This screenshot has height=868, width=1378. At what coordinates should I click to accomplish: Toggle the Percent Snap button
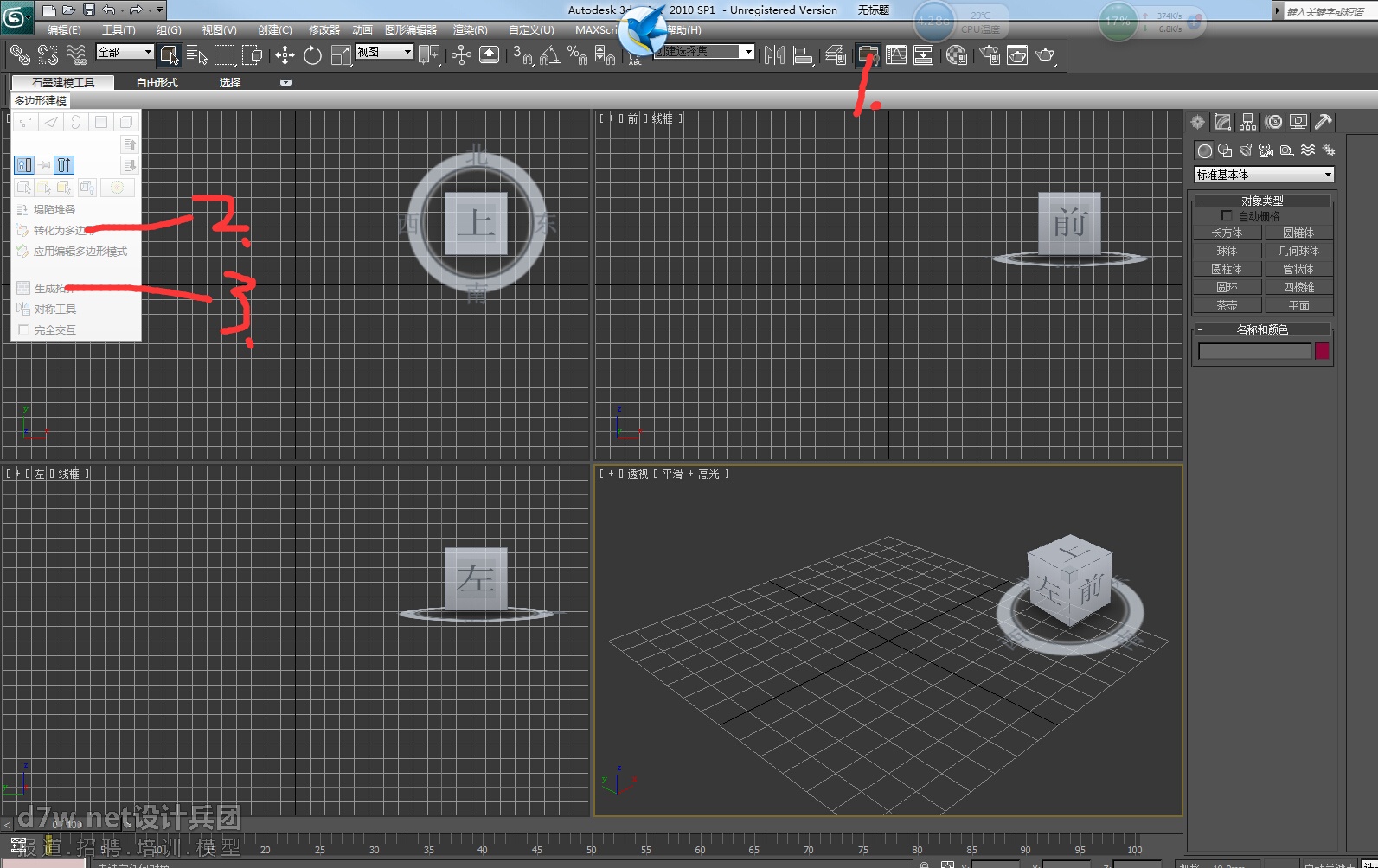point(577,55)
